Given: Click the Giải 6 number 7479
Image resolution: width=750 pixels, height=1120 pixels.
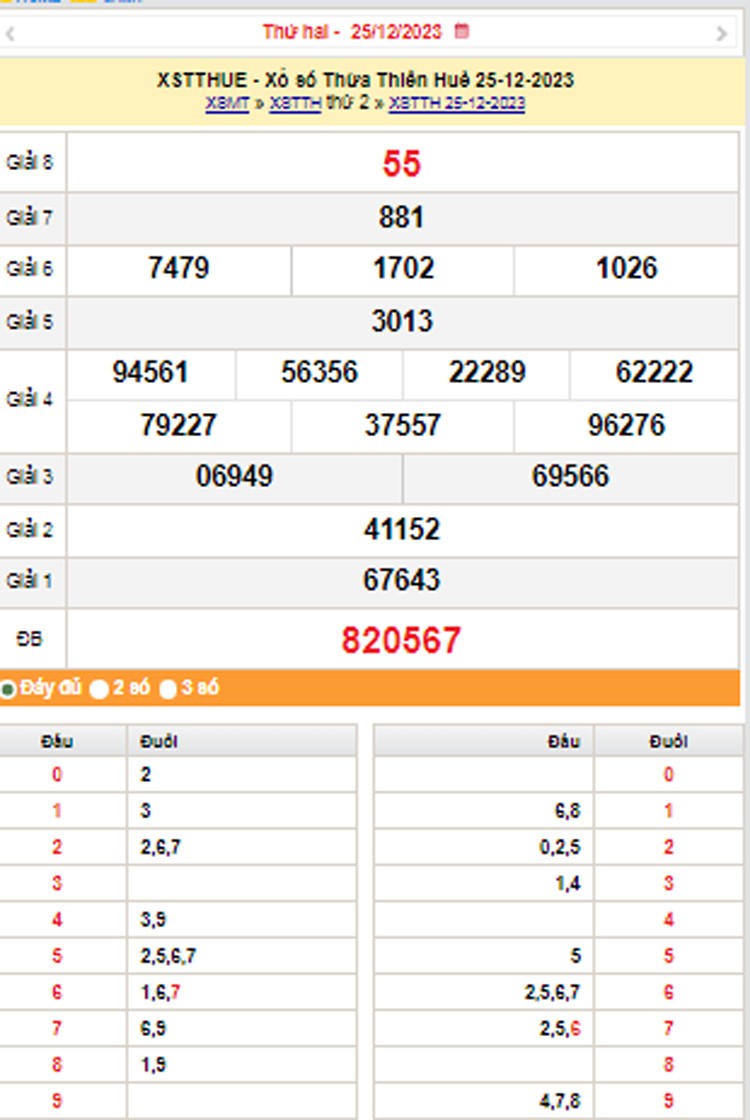Looking at the screenshot, I should pos(178,268).
